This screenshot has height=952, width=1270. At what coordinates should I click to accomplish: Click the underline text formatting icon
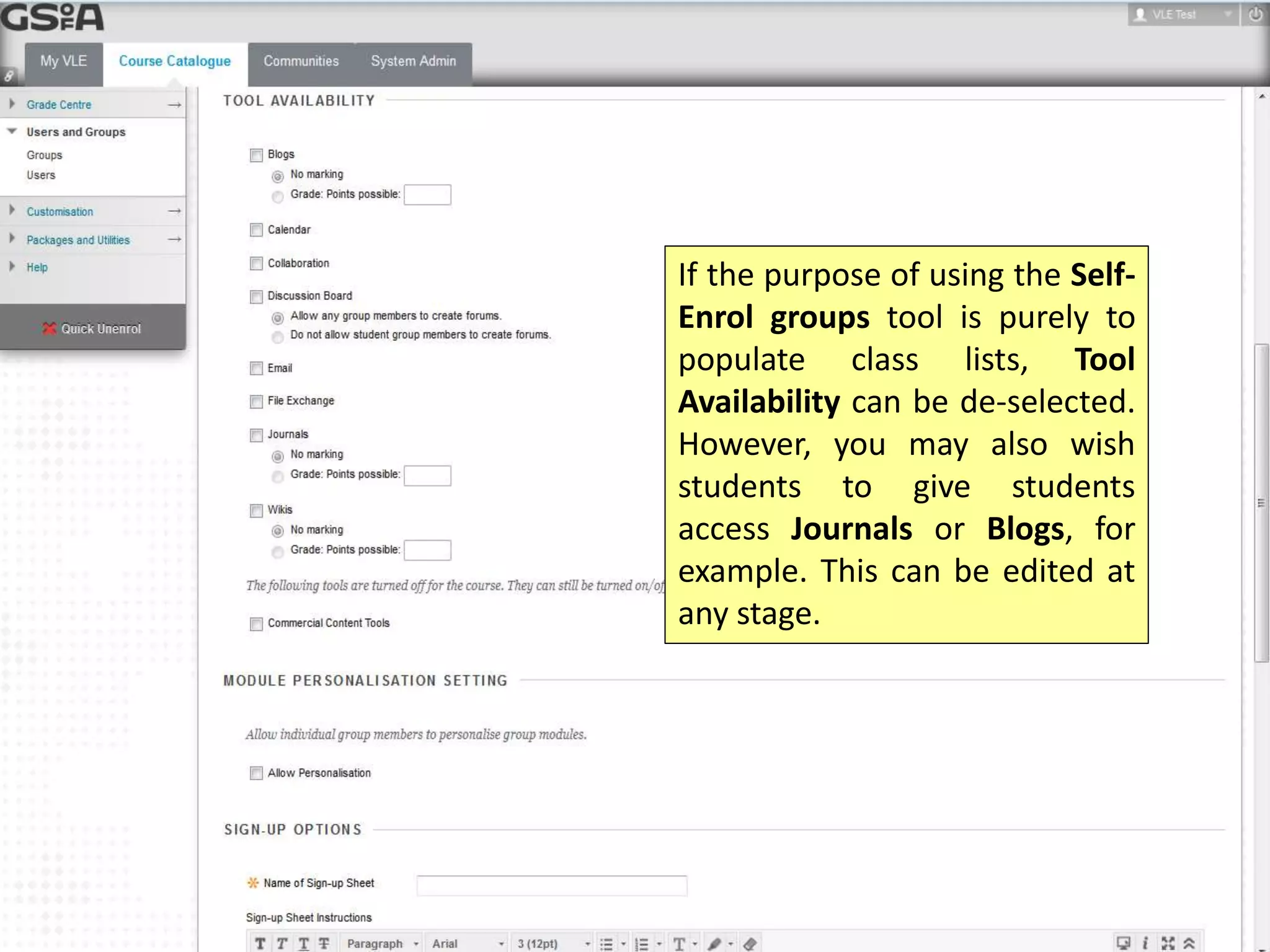click(x=303, y=943)
